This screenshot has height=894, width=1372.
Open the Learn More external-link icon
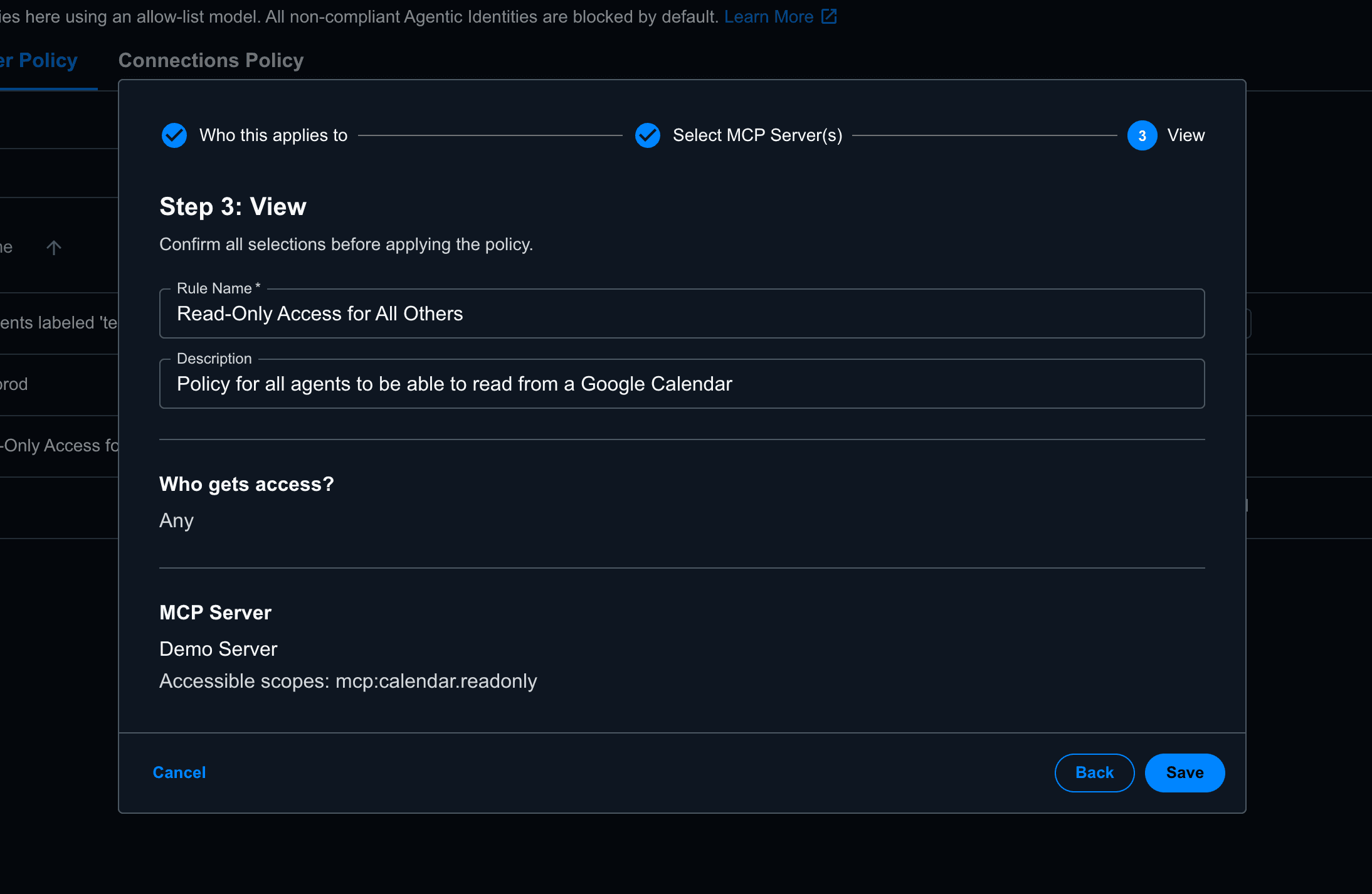pos(829,16)
